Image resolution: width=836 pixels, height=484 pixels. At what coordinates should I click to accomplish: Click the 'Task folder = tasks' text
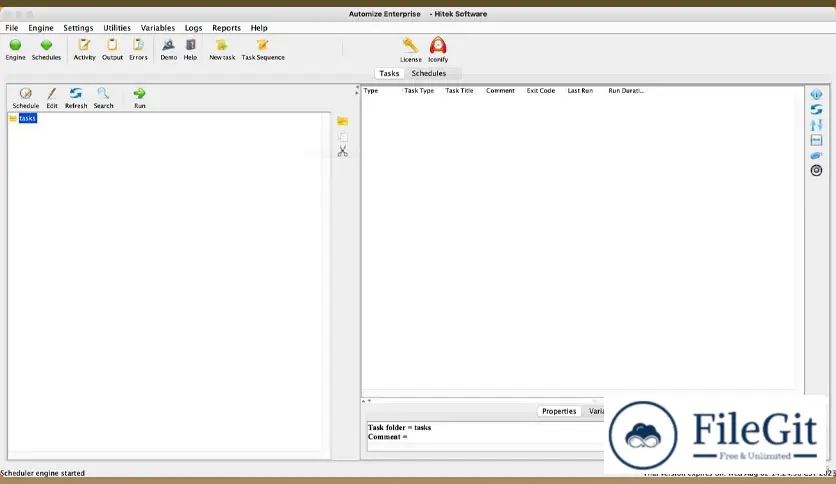coord(399,427)
